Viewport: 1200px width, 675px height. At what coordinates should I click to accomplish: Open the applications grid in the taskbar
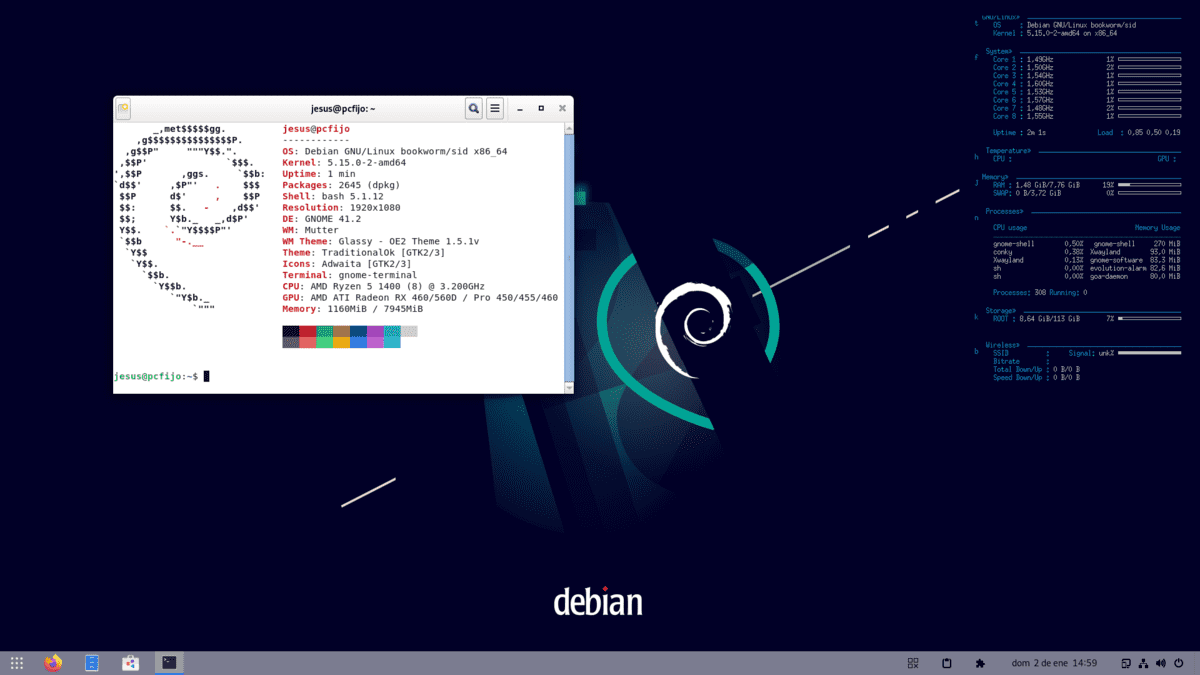point(17,663)
